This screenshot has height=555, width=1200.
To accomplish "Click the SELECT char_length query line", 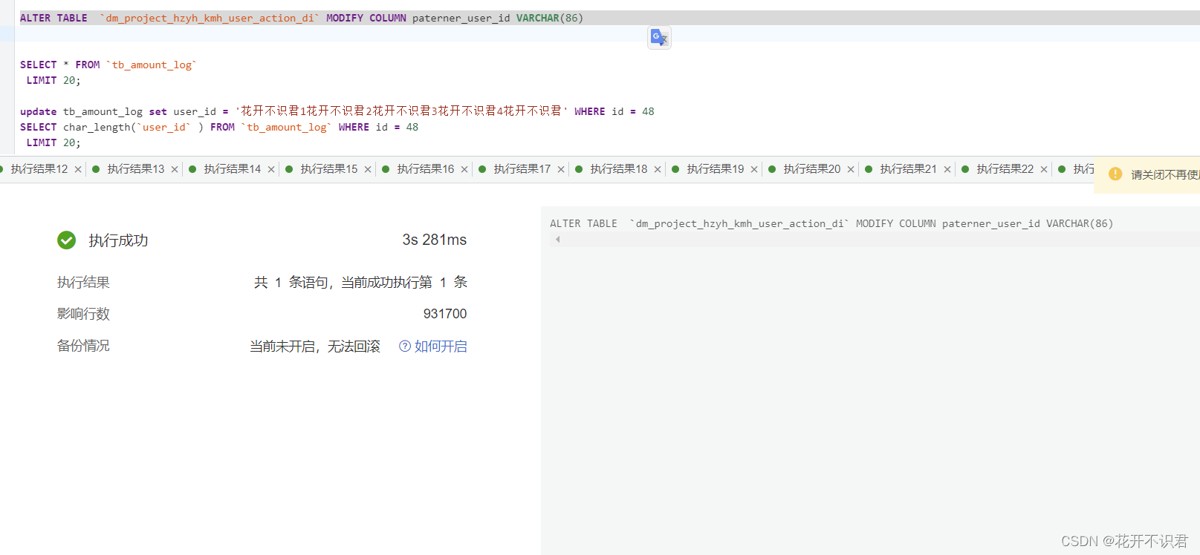I will tap(219, 127).
